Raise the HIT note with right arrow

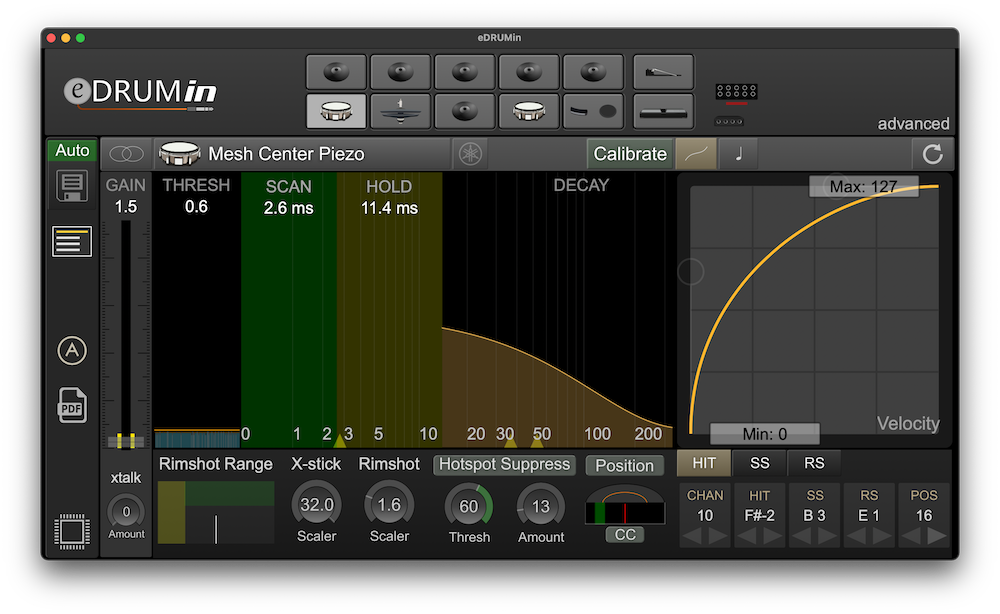[x=773, y=536]
